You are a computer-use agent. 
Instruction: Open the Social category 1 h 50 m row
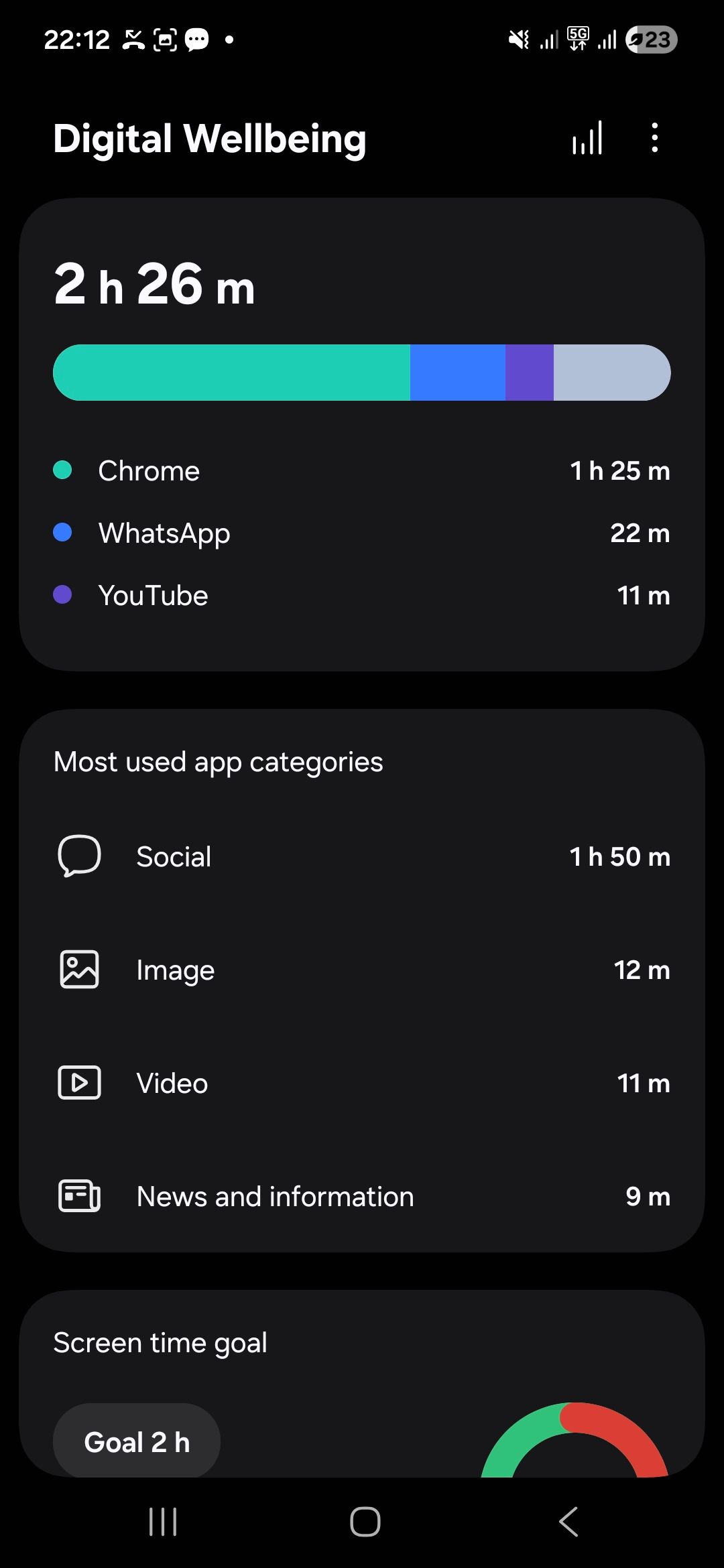[362, 856]
